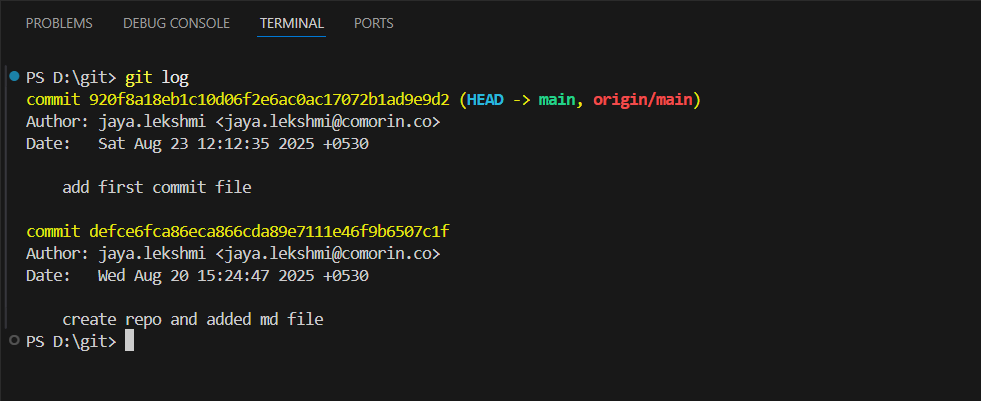The image size is (981, 401).
Task: Click commit hash starting with 920f8a18
Action: [x=269, y=100]
